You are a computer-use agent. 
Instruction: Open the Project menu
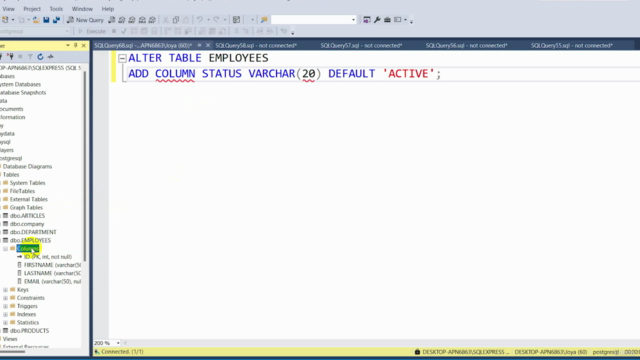pos(32,9)
